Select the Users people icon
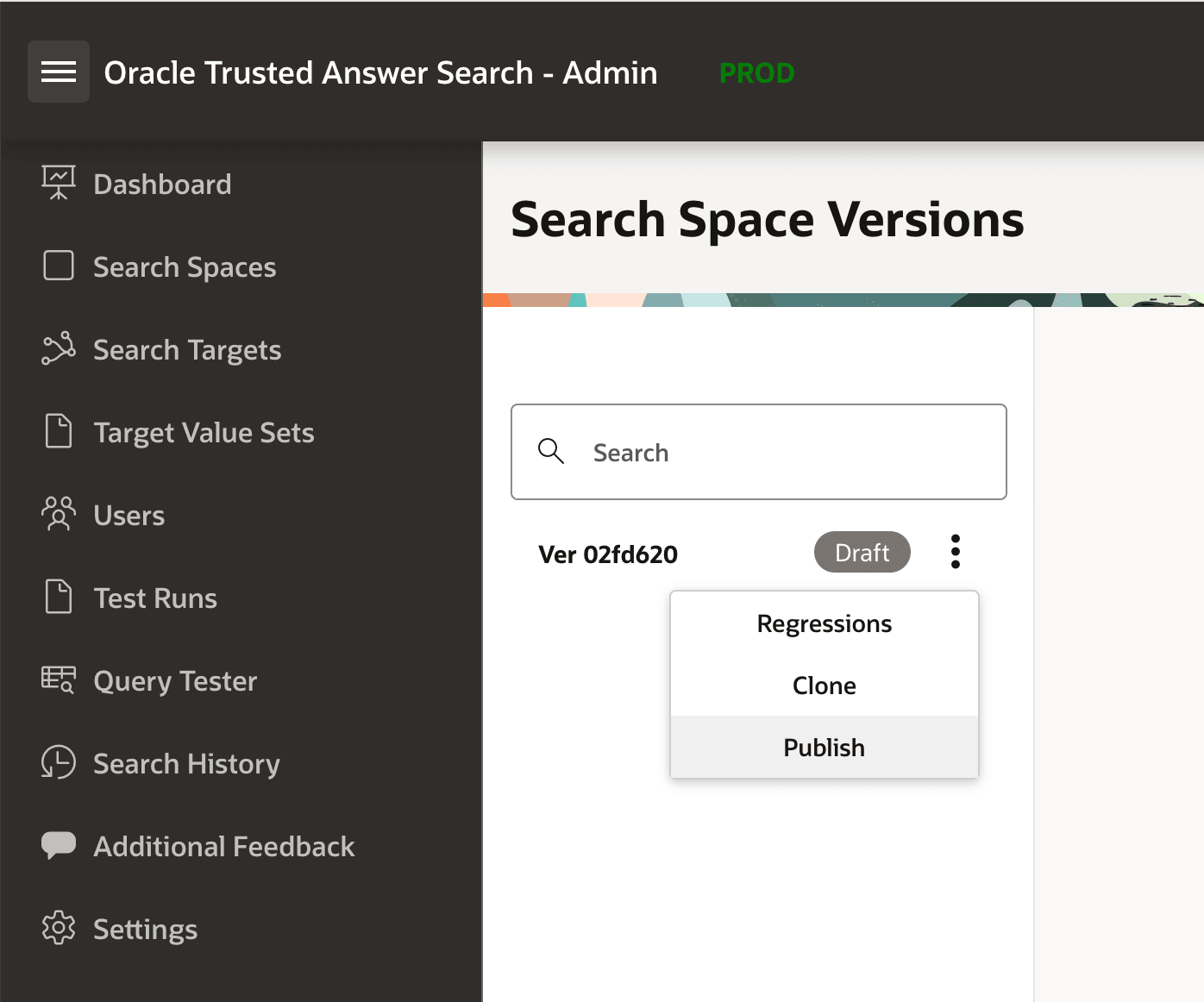Viewport: 1204px width, 1002px height. (58, 514)
